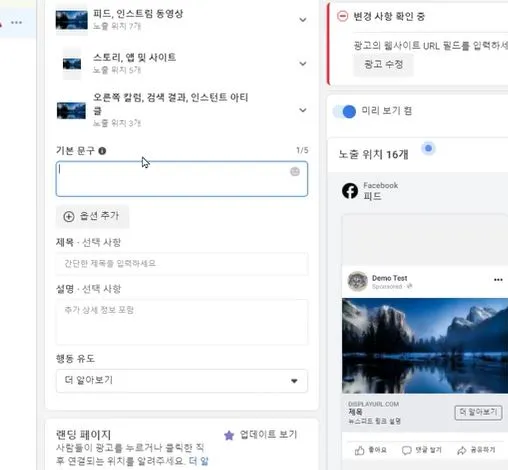This screenshot has width=508, height=470.
Task: Click info icon next to 기본 문구
Action: click(102, 151)
